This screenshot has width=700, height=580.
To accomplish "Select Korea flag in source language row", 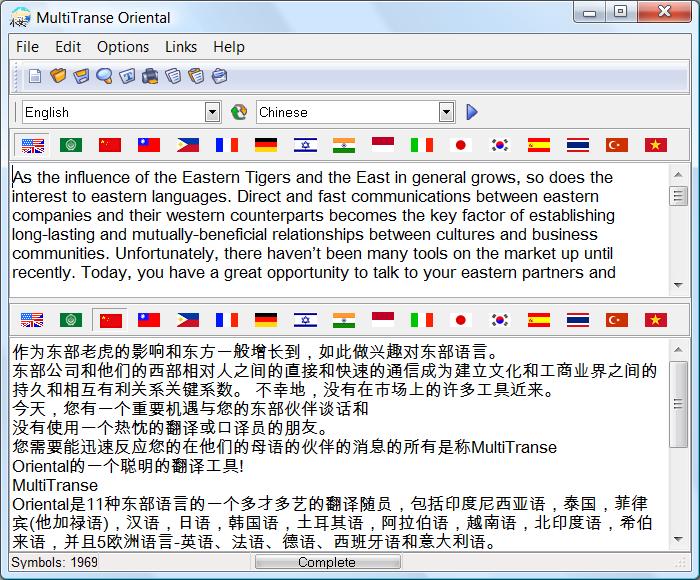I will point(500,145).
